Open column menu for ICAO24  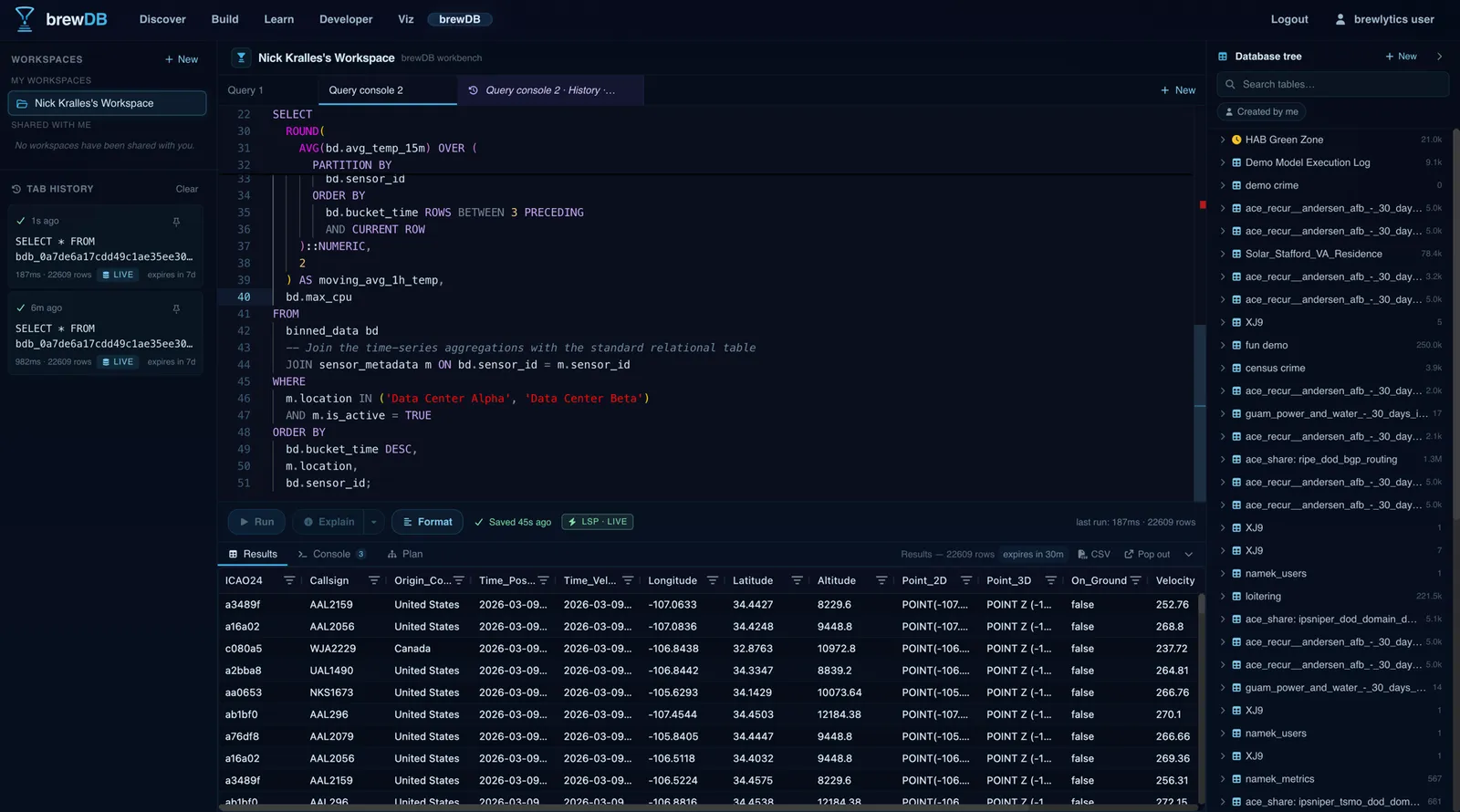289,580
